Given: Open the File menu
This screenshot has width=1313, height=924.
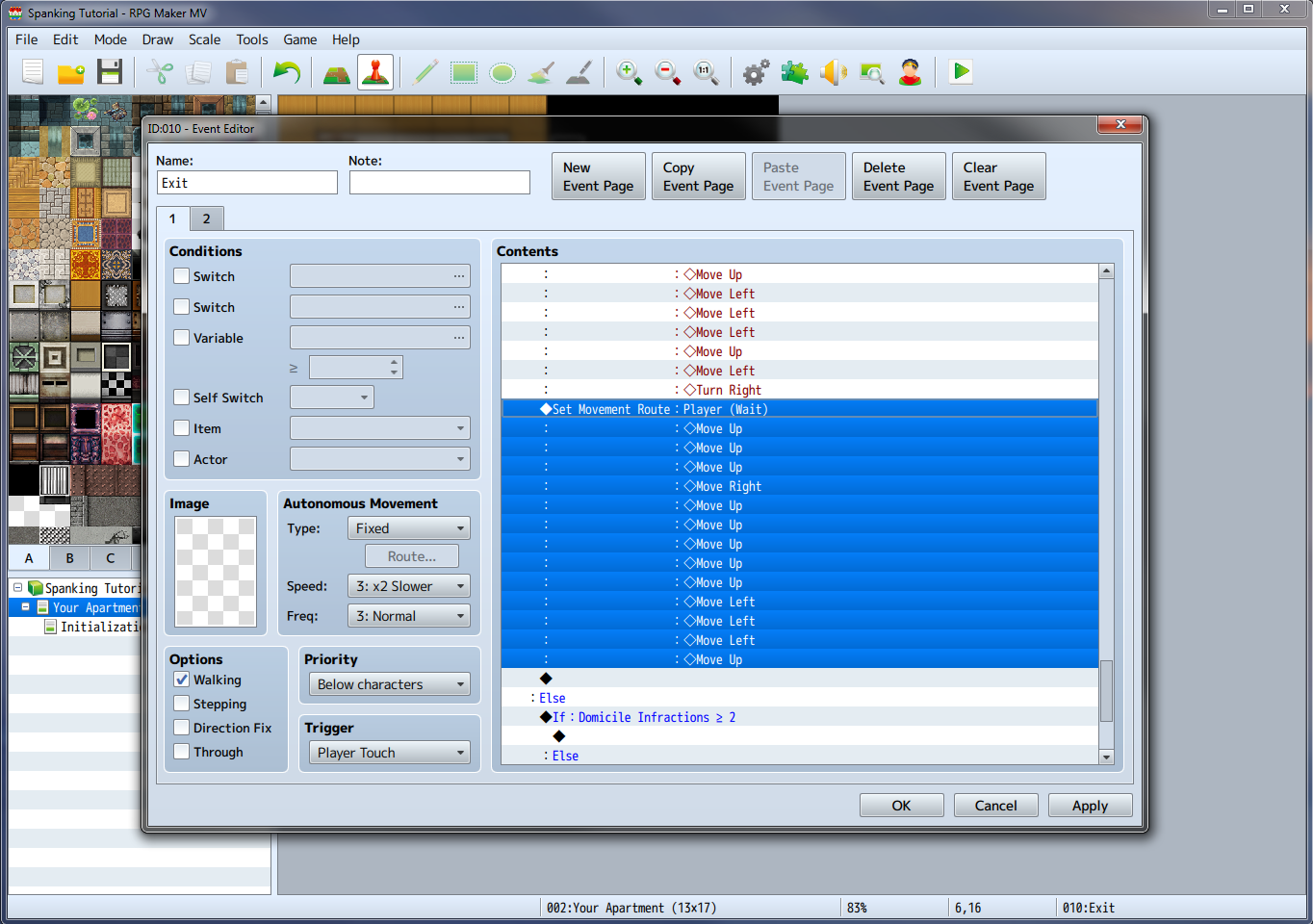Looking at the screenshot, I should (x=27, y=39).
